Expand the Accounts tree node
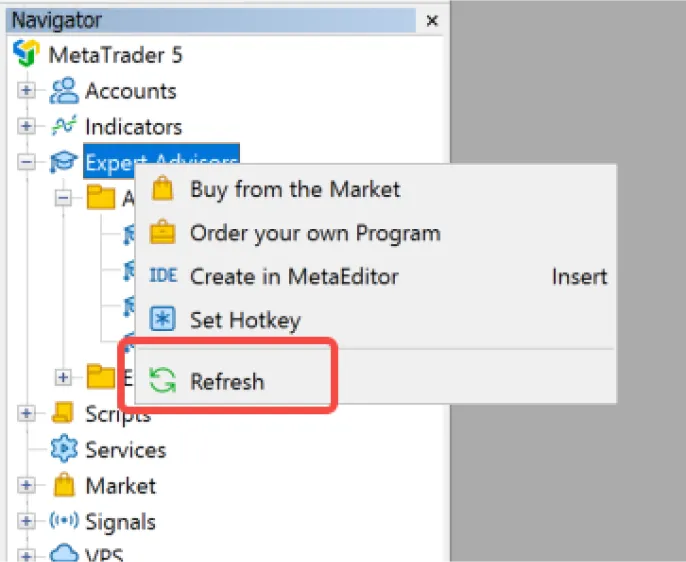 26,91
